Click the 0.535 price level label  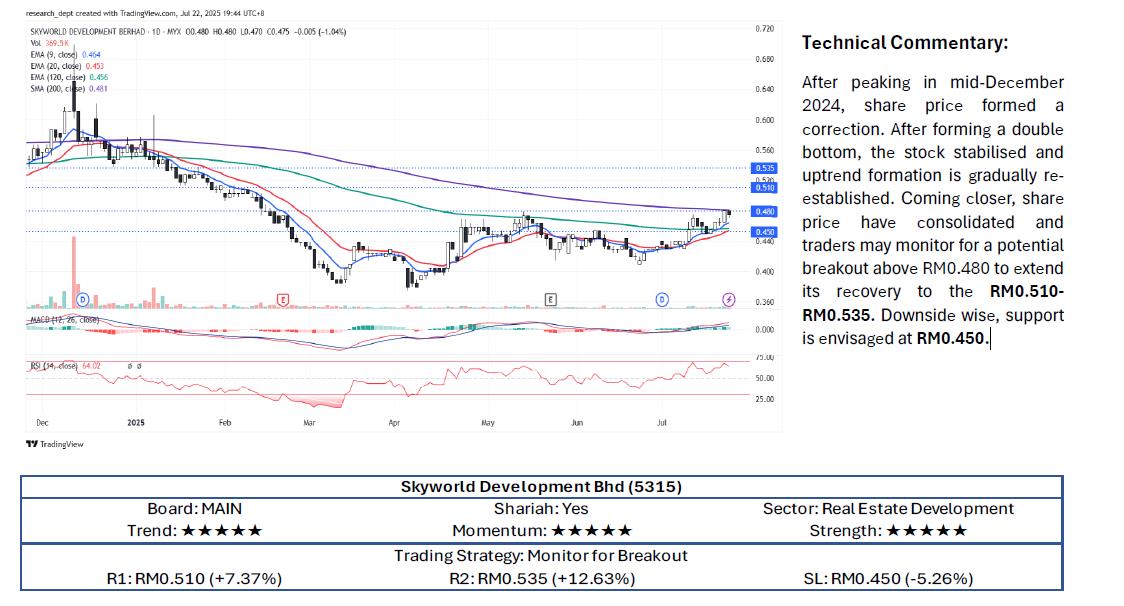(x=764, y=168)
